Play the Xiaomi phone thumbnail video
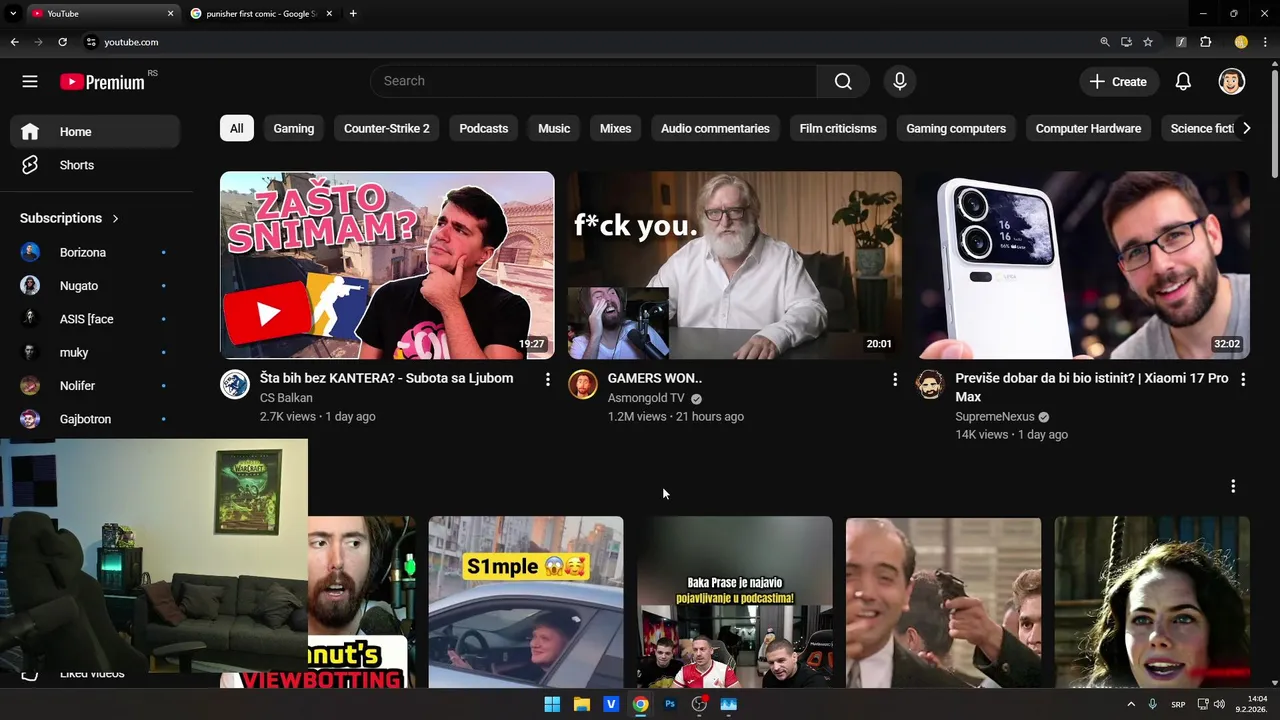 pos(1083,265)
